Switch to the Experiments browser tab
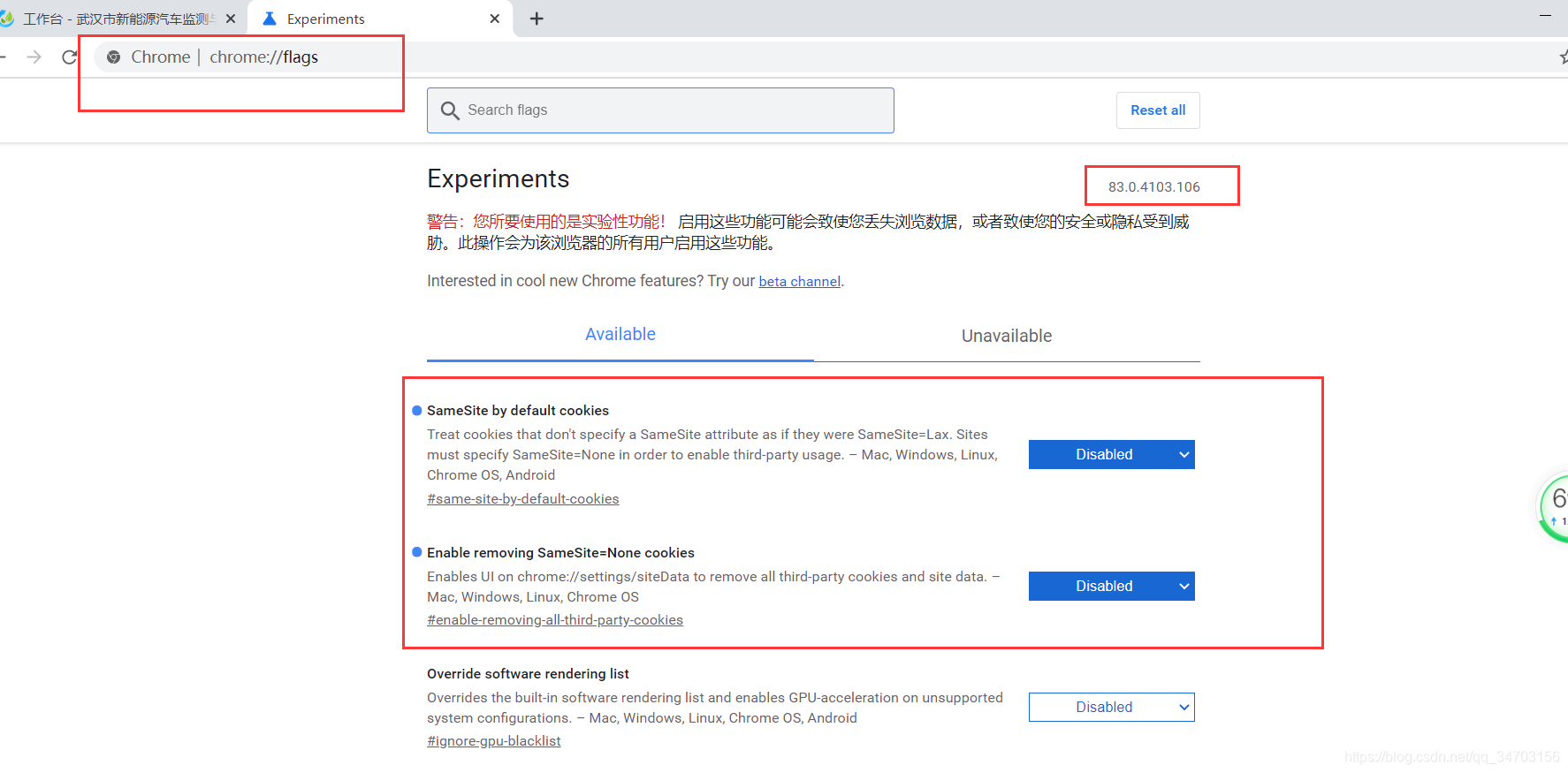This screenshot has width=1568, height=773. [379, 19]
